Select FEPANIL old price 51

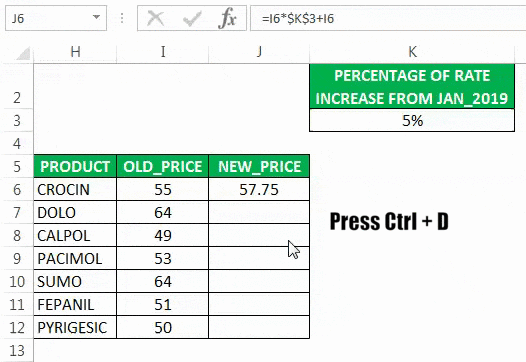pos(163,304)
